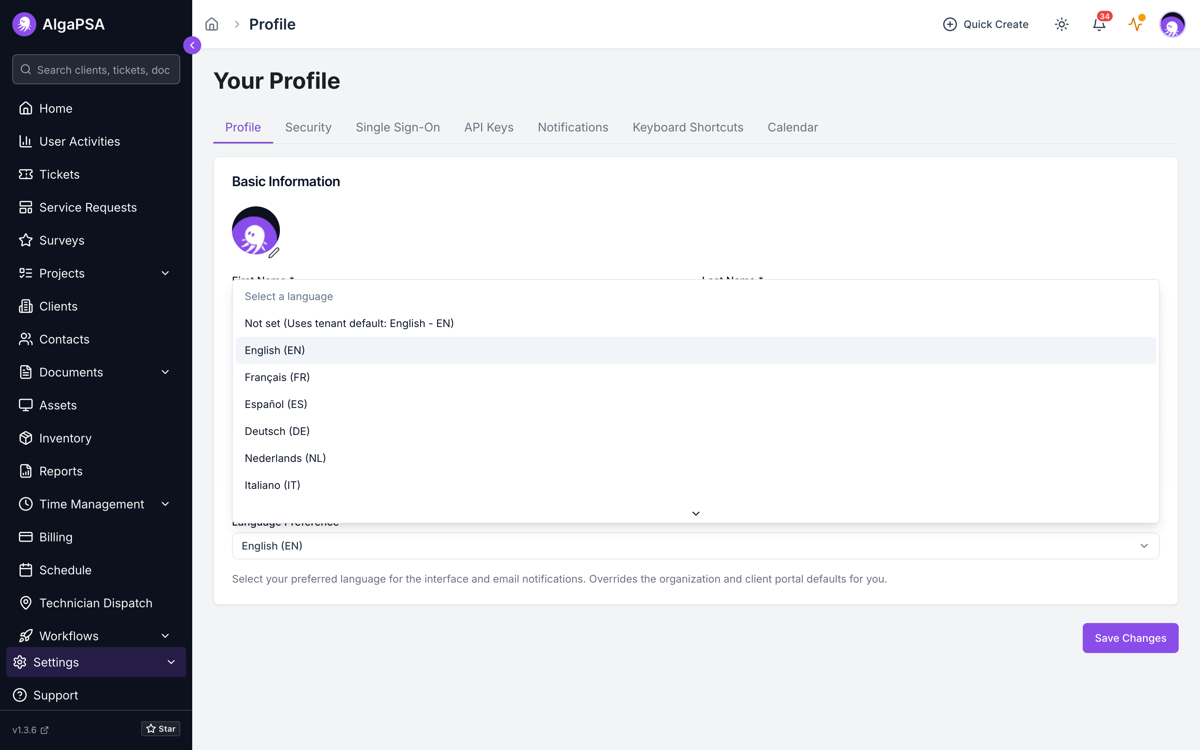Click the profile avatar image

coord(255,231)
